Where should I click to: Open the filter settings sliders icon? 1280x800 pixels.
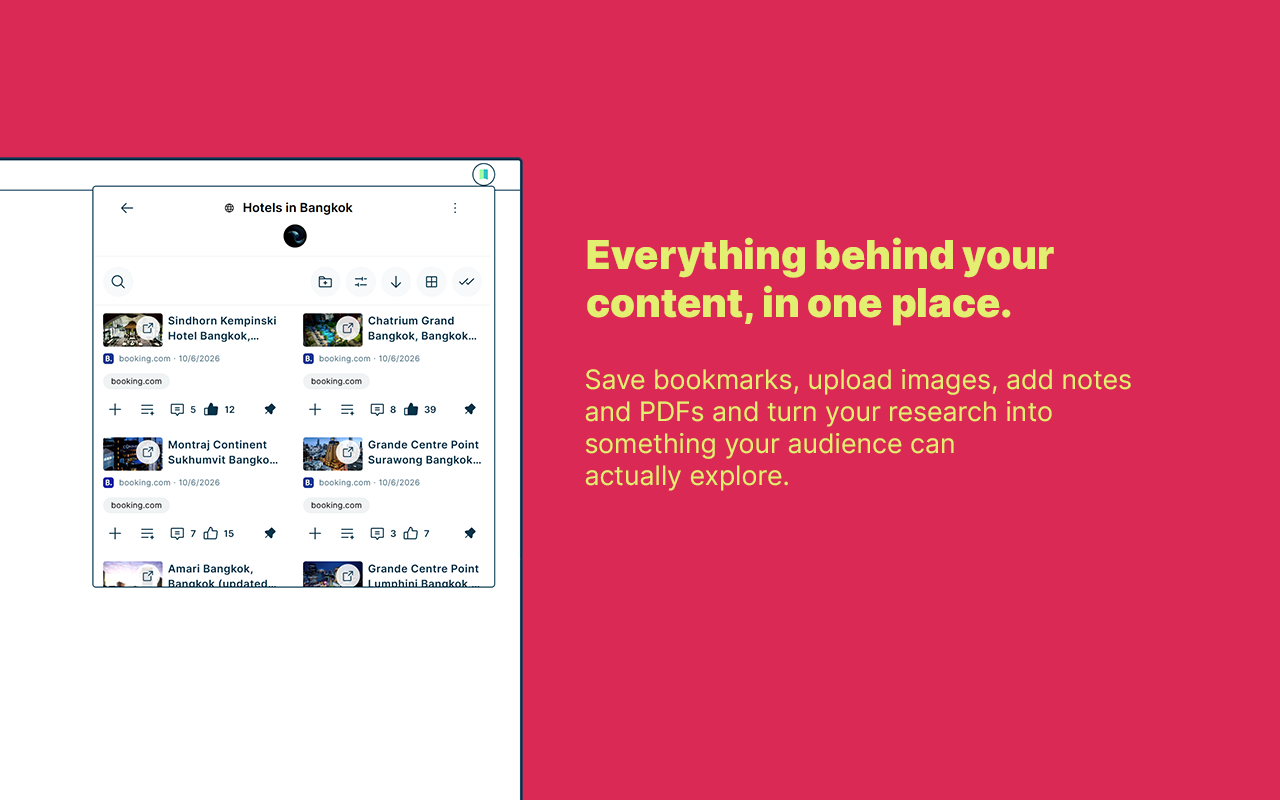[361, 282]
